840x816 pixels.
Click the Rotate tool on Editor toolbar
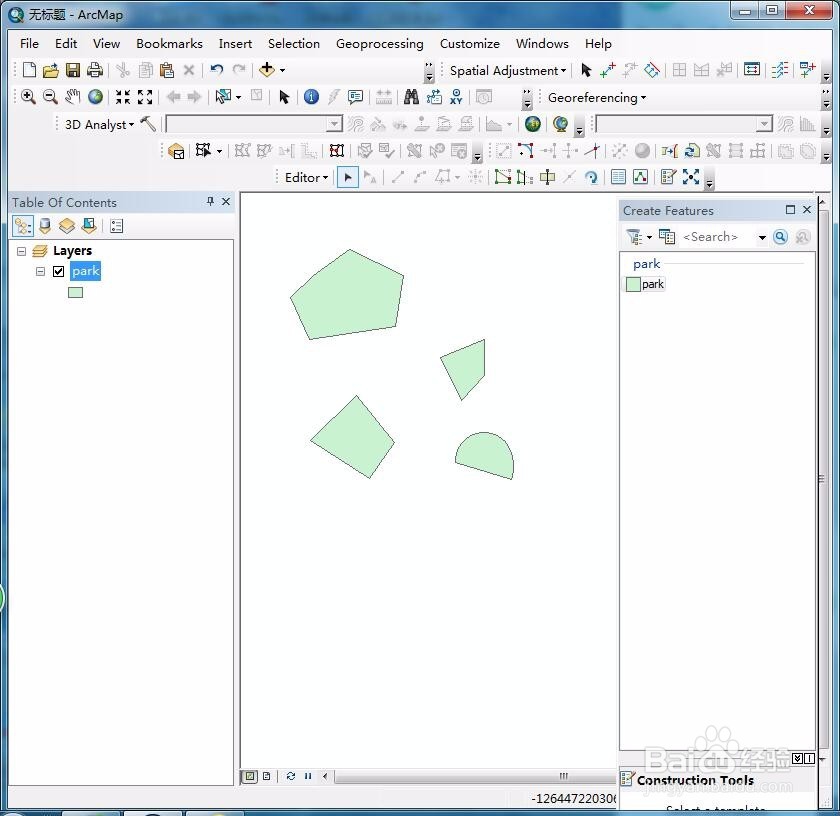[x=591, y=177]
